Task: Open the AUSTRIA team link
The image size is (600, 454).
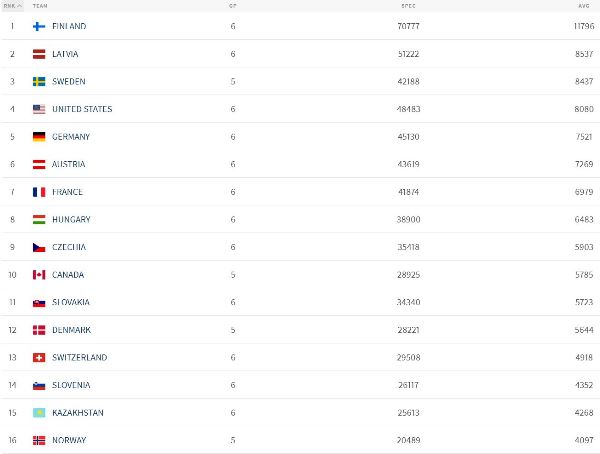Action: point(69,164)
